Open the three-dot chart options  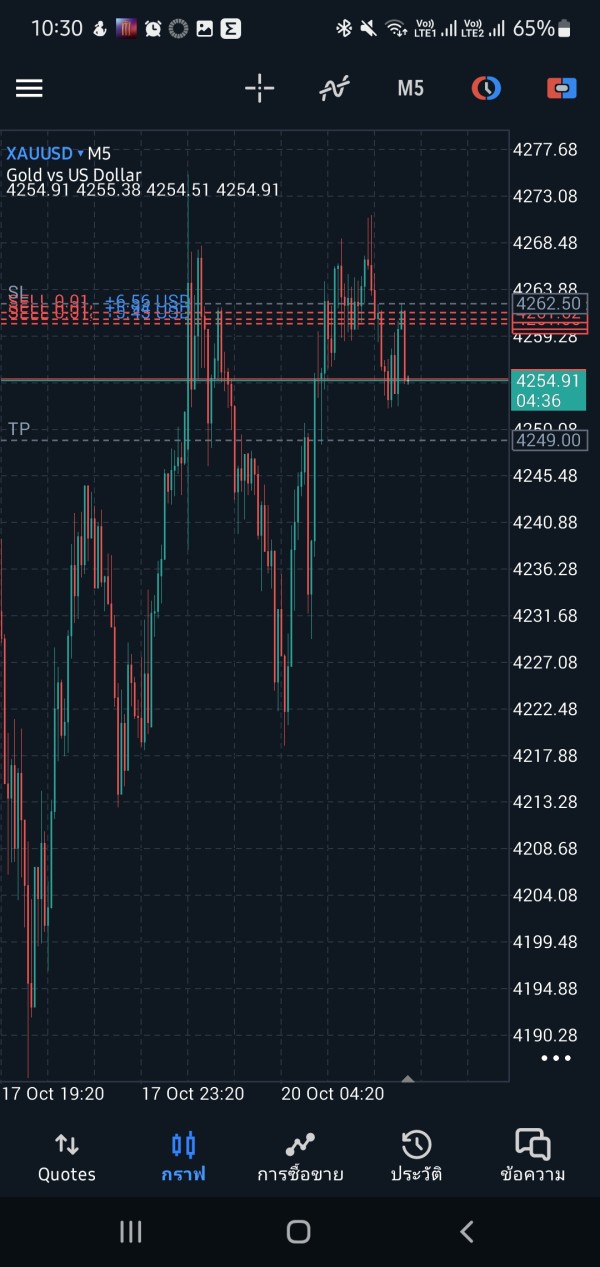[556, 1058]
